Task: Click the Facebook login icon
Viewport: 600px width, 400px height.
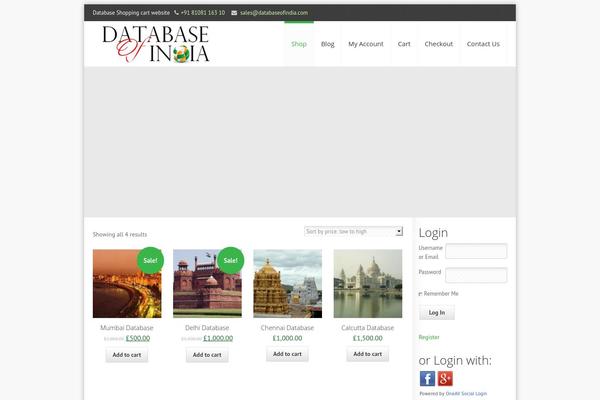Action: [427, 378]
